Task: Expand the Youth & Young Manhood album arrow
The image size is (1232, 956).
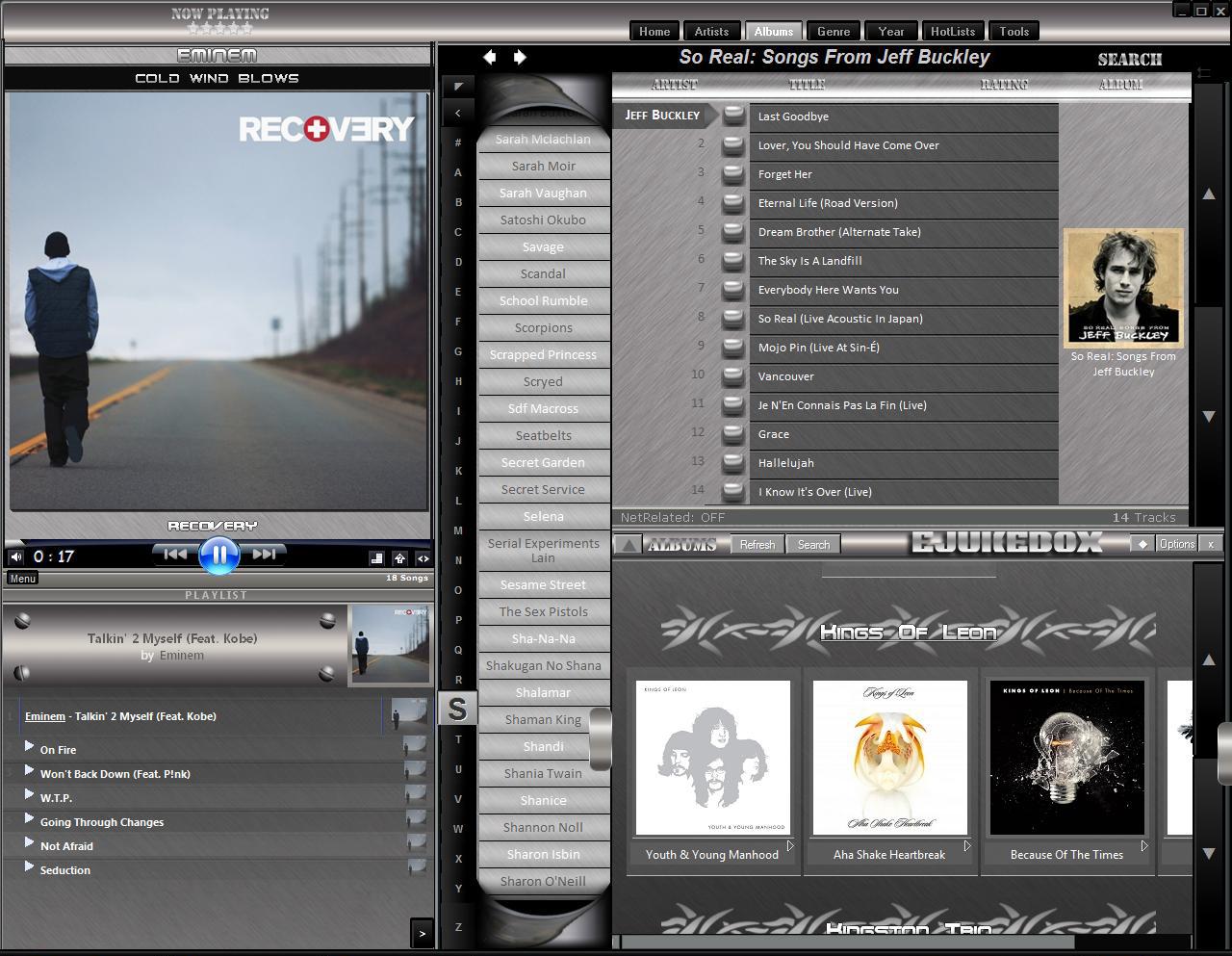Action: click(x=790, y=846)
